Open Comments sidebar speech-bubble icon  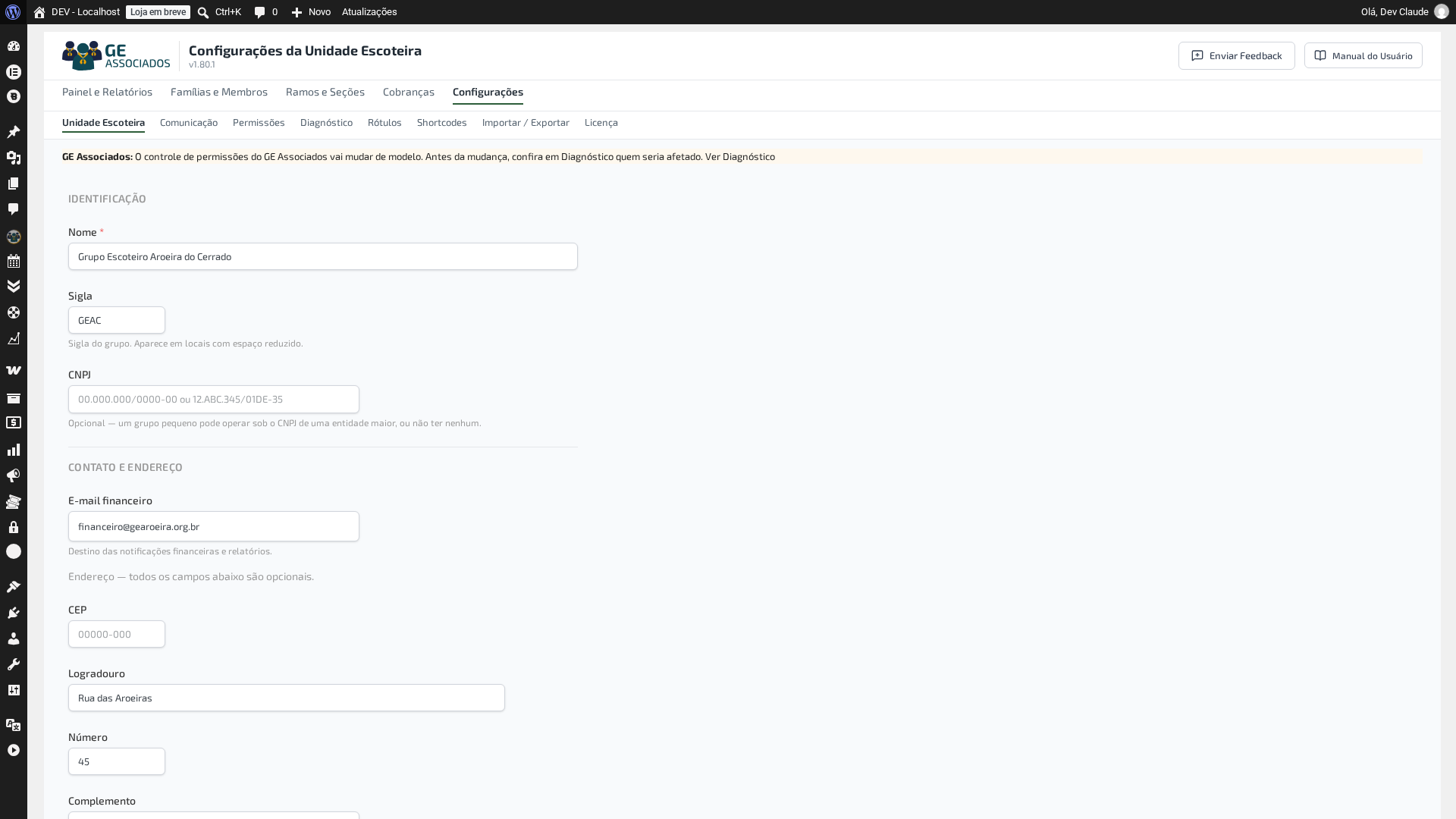click(14, 209)
